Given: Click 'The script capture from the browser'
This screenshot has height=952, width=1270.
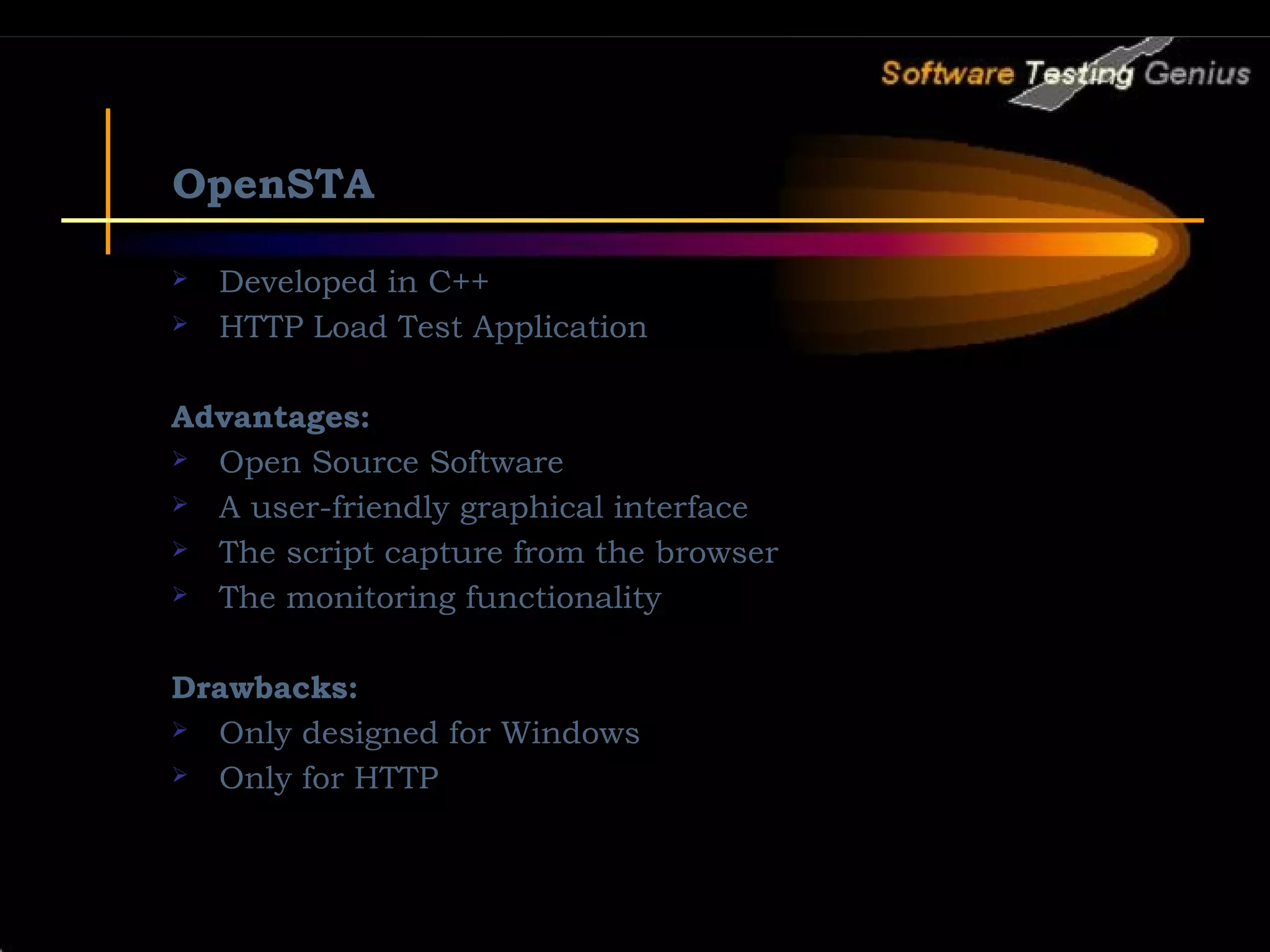Looking at the screenshot, I should coord(499,553).
